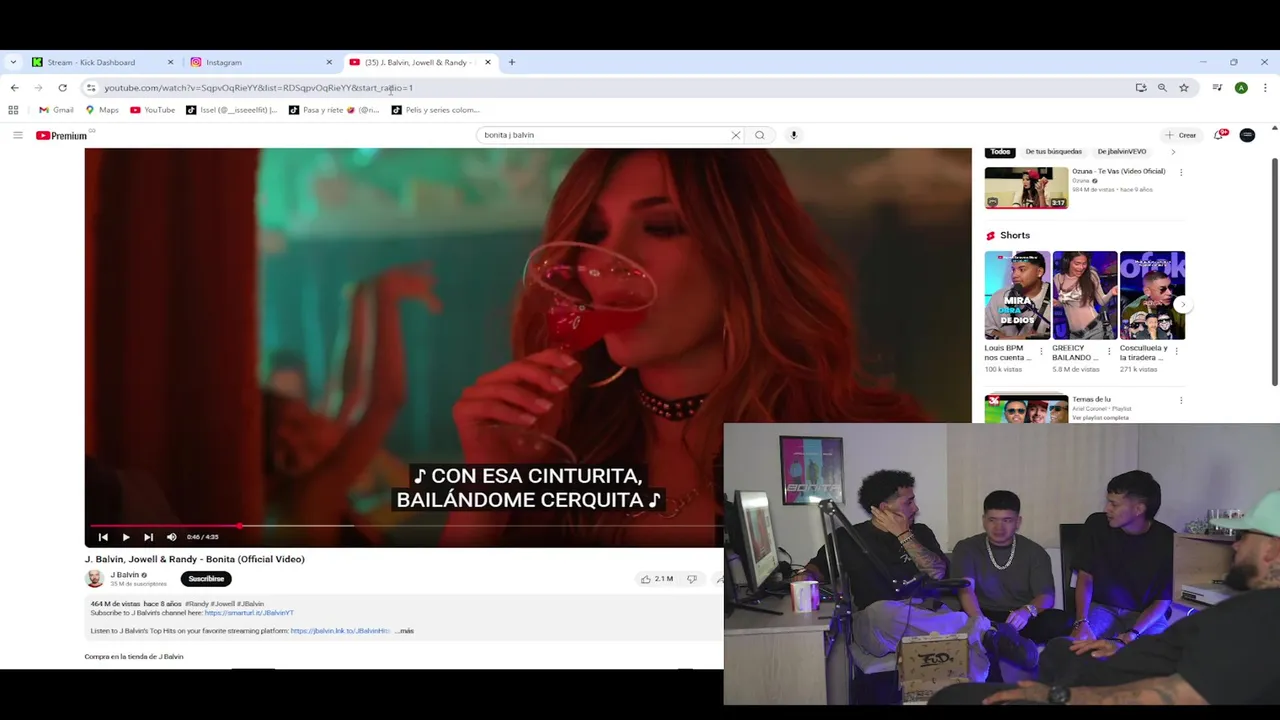This screenshot has height=720, width=1280.
Task: Open the Chrome apps grid shortcut
Action: click(14, 110)
